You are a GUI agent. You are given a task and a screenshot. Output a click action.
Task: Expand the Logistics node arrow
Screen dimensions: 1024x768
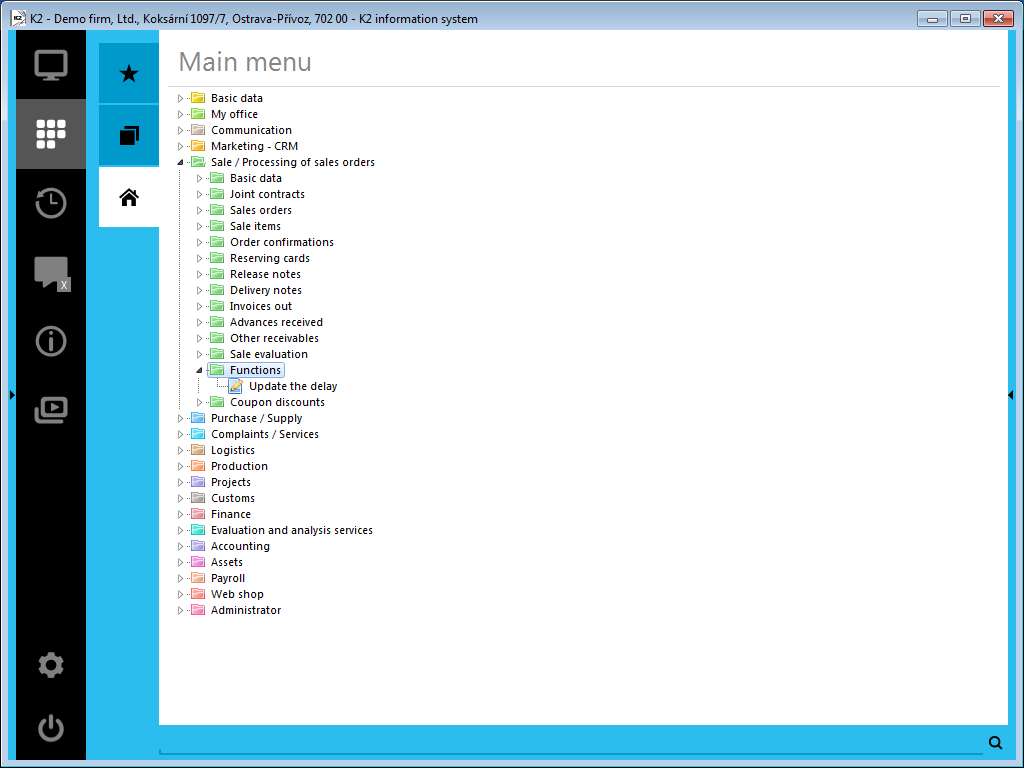[x=181, y=451]
